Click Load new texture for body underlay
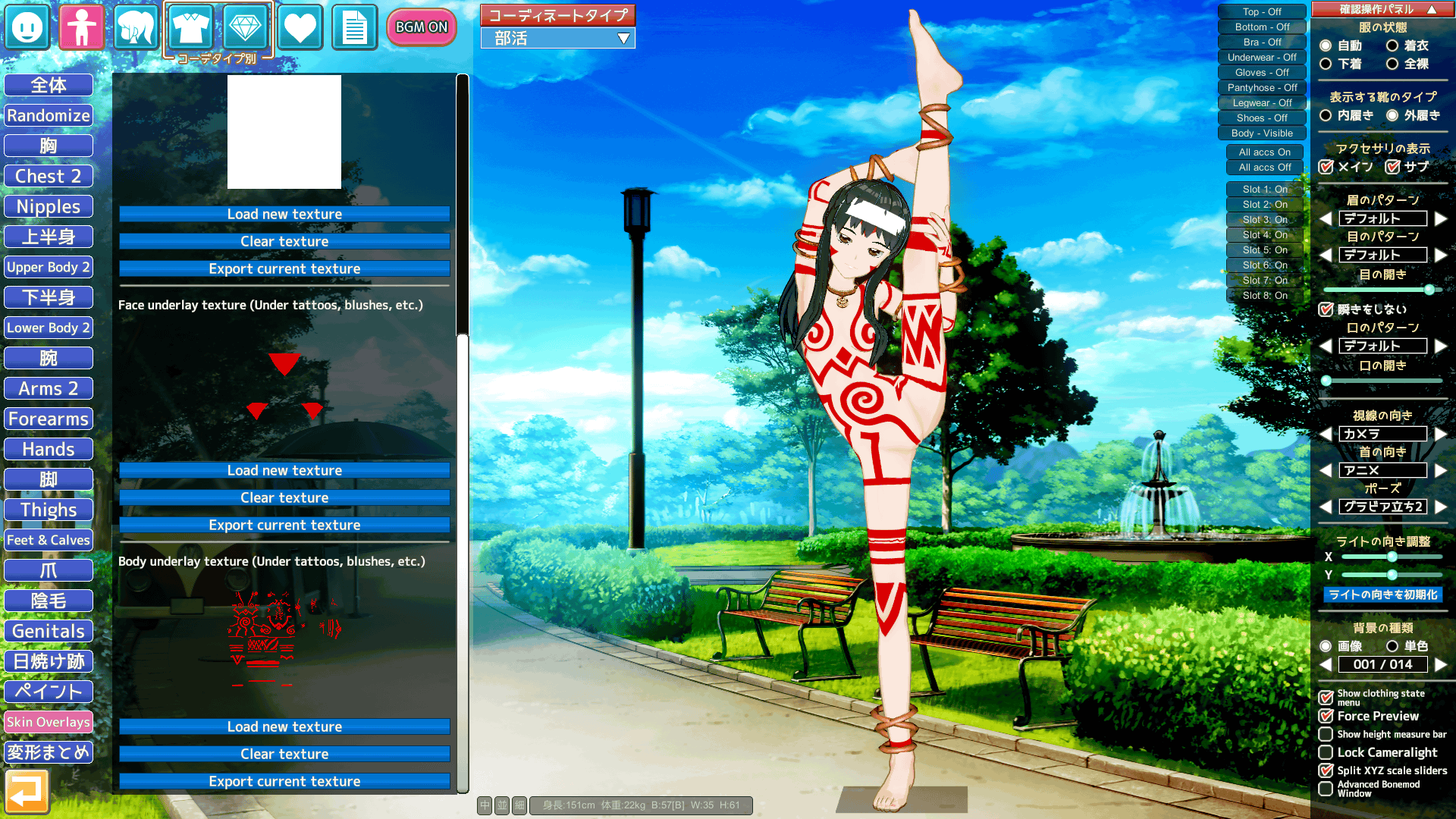The height and width of the screenshot is (819, 1456). coord(284,726)
